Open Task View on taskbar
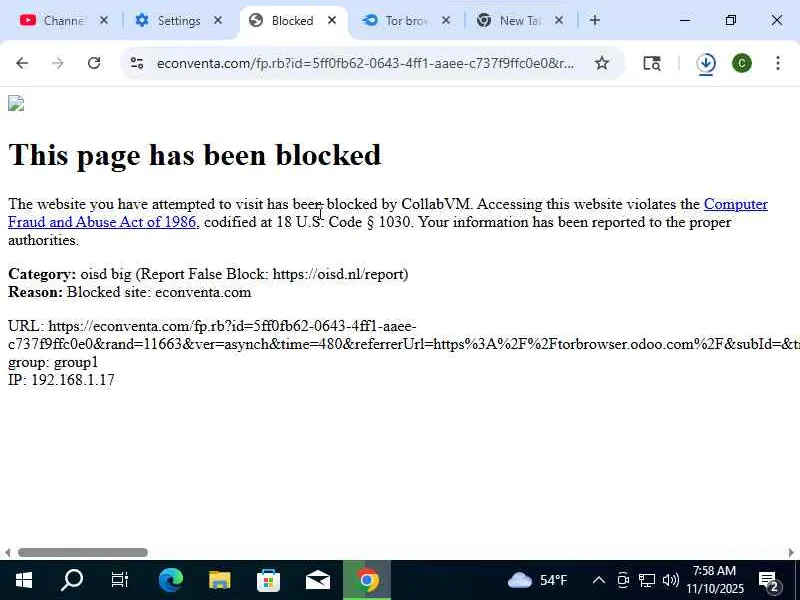800x600 pixels. (120, 580)
